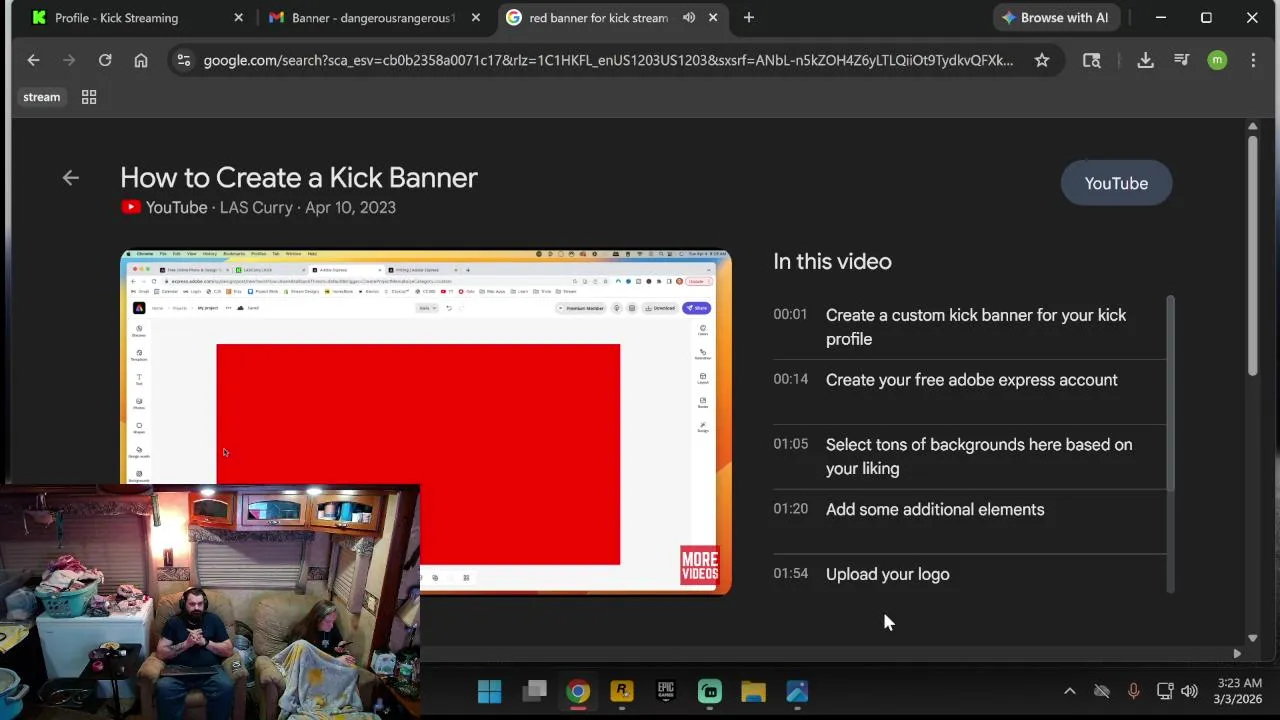This screenshot has width=1280, height=720.
Task: Jump to 01:54 Upload your logo
Action: [x=968, y=574]
